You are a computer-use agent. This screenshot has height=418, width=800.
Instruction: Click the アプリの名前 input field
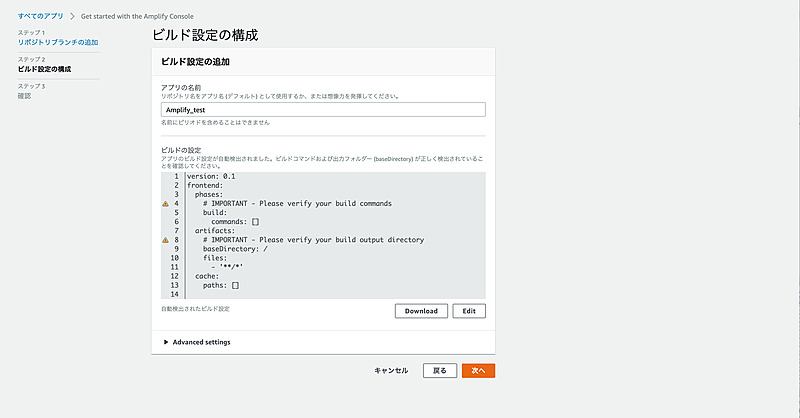[x=323, y=110]
